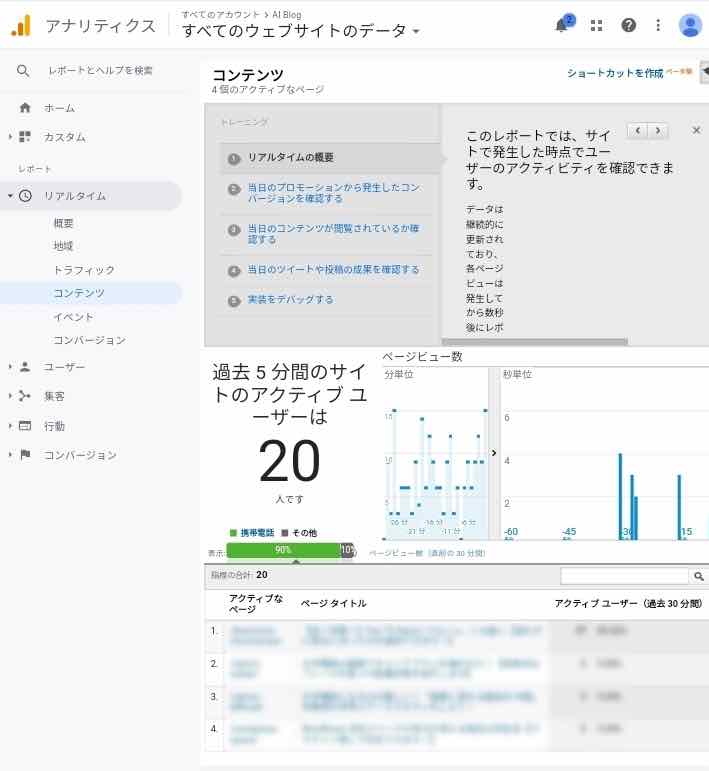Expand the 集客 section arrow
This screenshot has height=771, width=709.
click(10, 396)
